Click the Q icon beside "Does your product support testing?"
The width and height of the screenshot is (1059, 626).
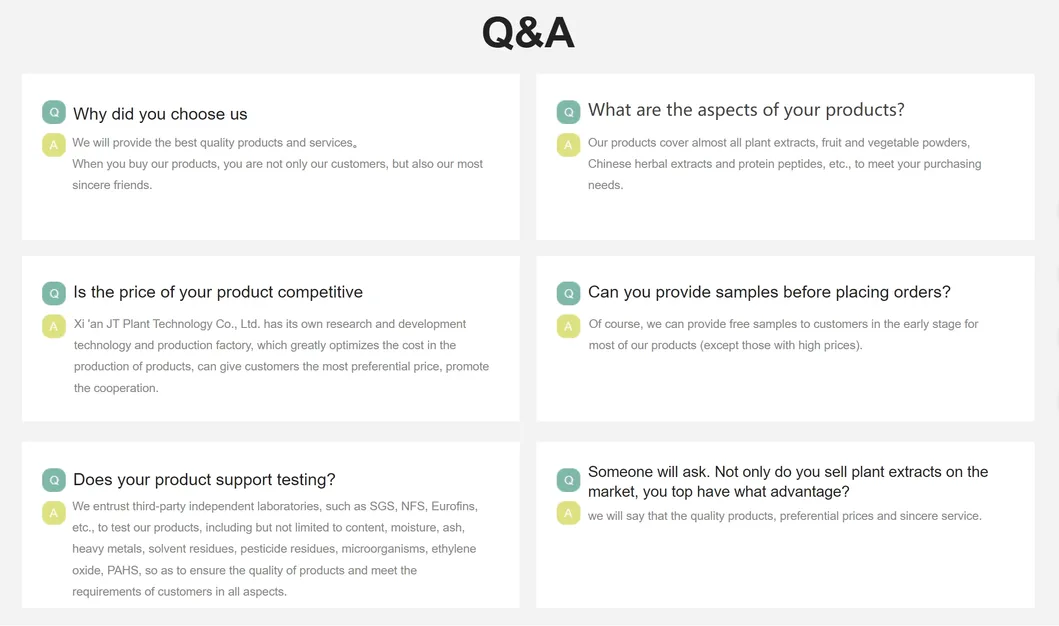54,480
